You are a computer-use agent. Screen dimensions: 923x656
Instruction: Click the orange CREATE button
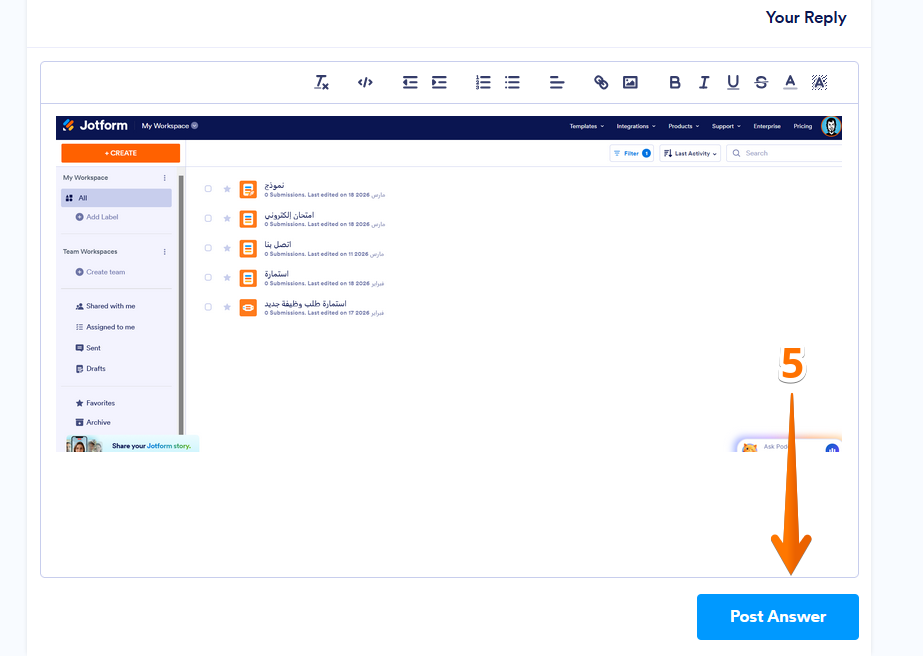121,153
